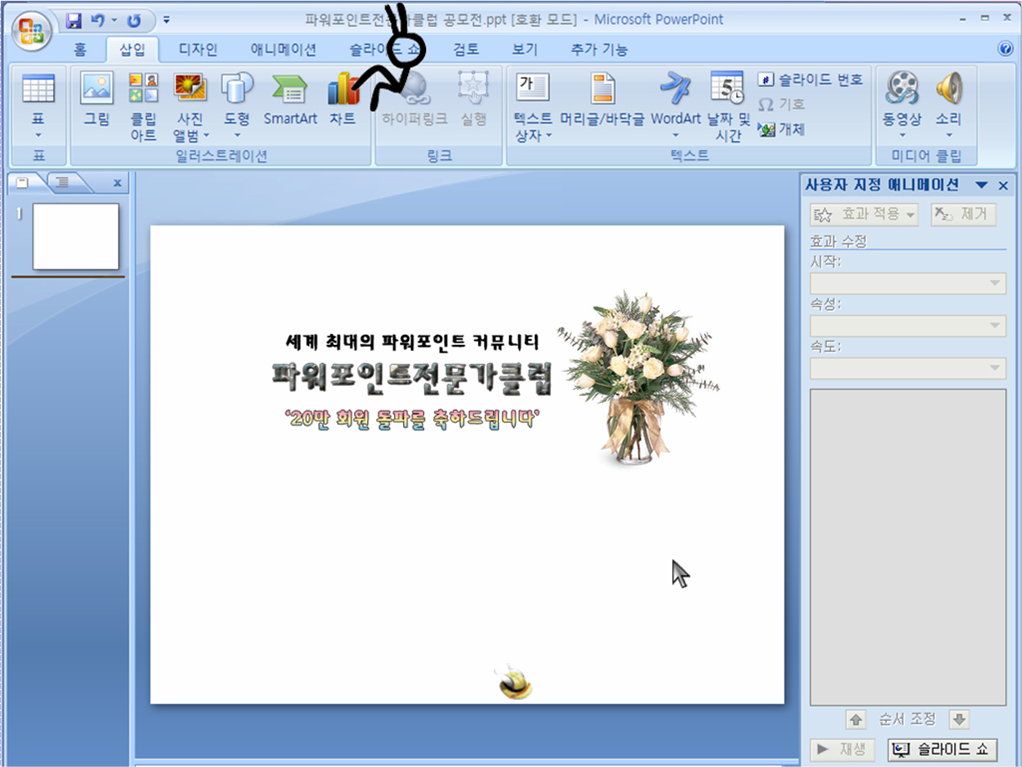Expand the 동영상 dropdown arrow

[x=902, y=135]
